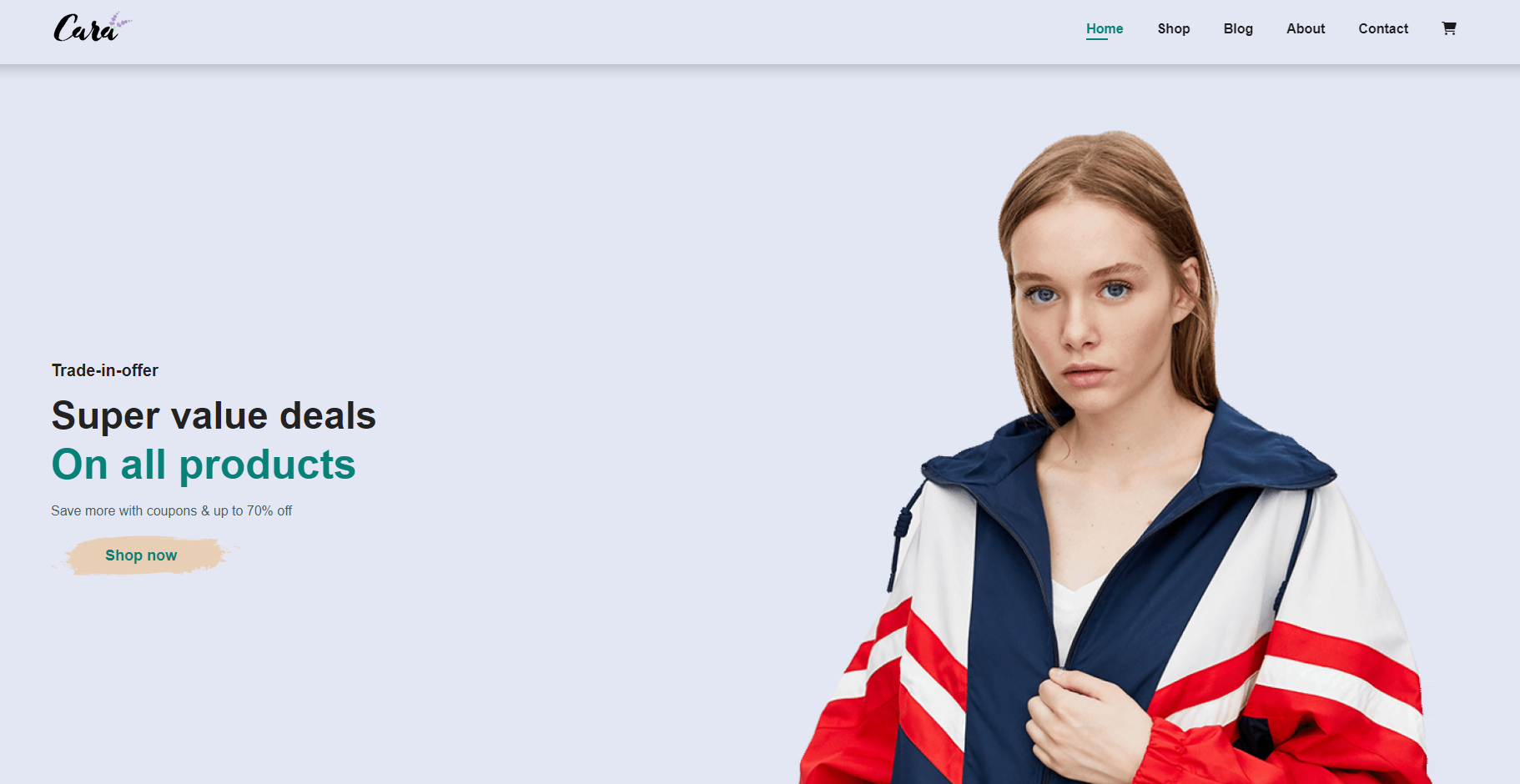Click the Save more with coupons text

(x=124, y=510)
